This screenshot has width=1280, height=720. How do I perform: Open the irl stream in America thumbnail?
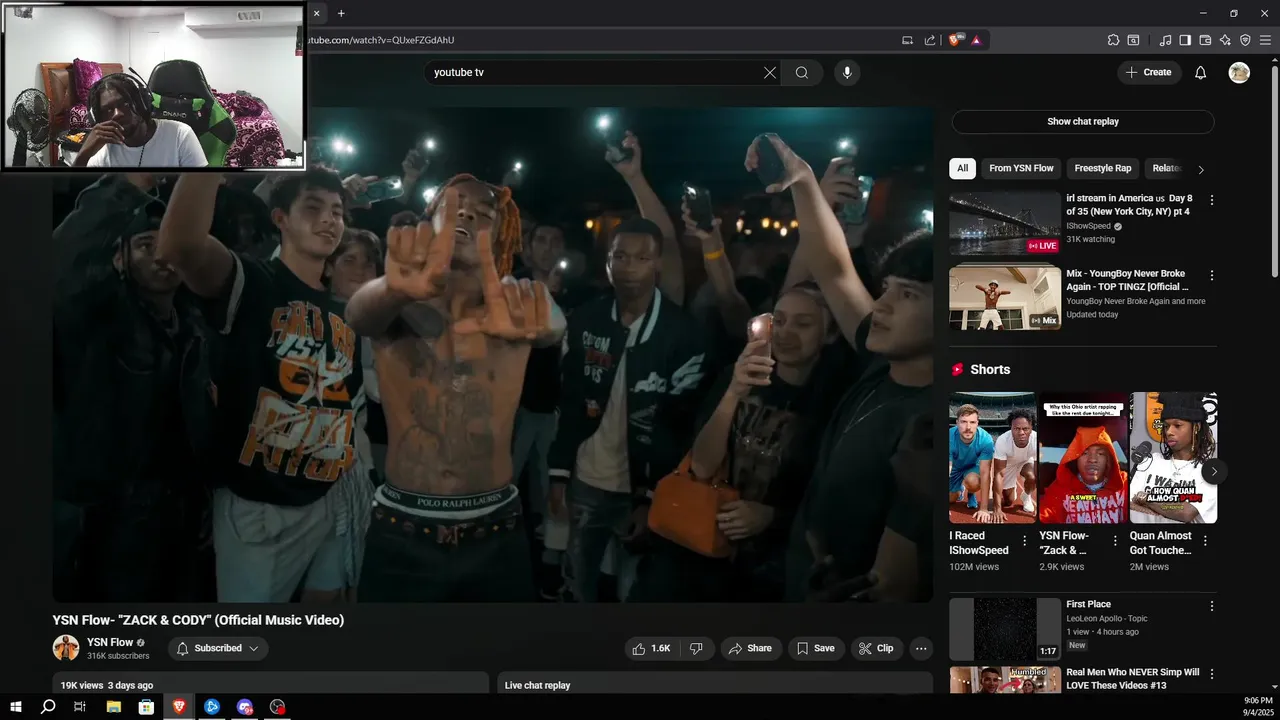click(x=1005, y=223)
